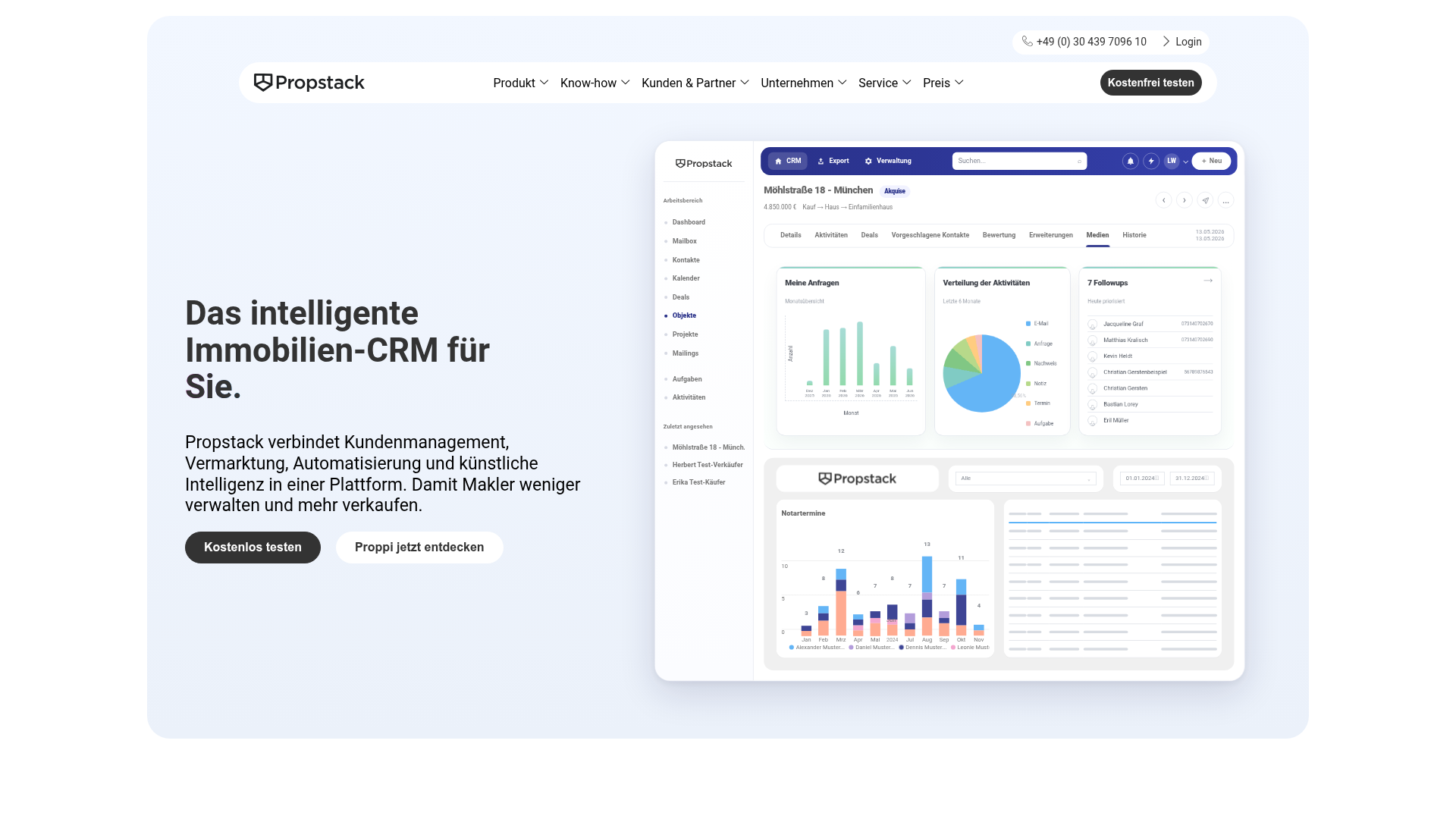Click the LW user avatar

coord(1172,161)
